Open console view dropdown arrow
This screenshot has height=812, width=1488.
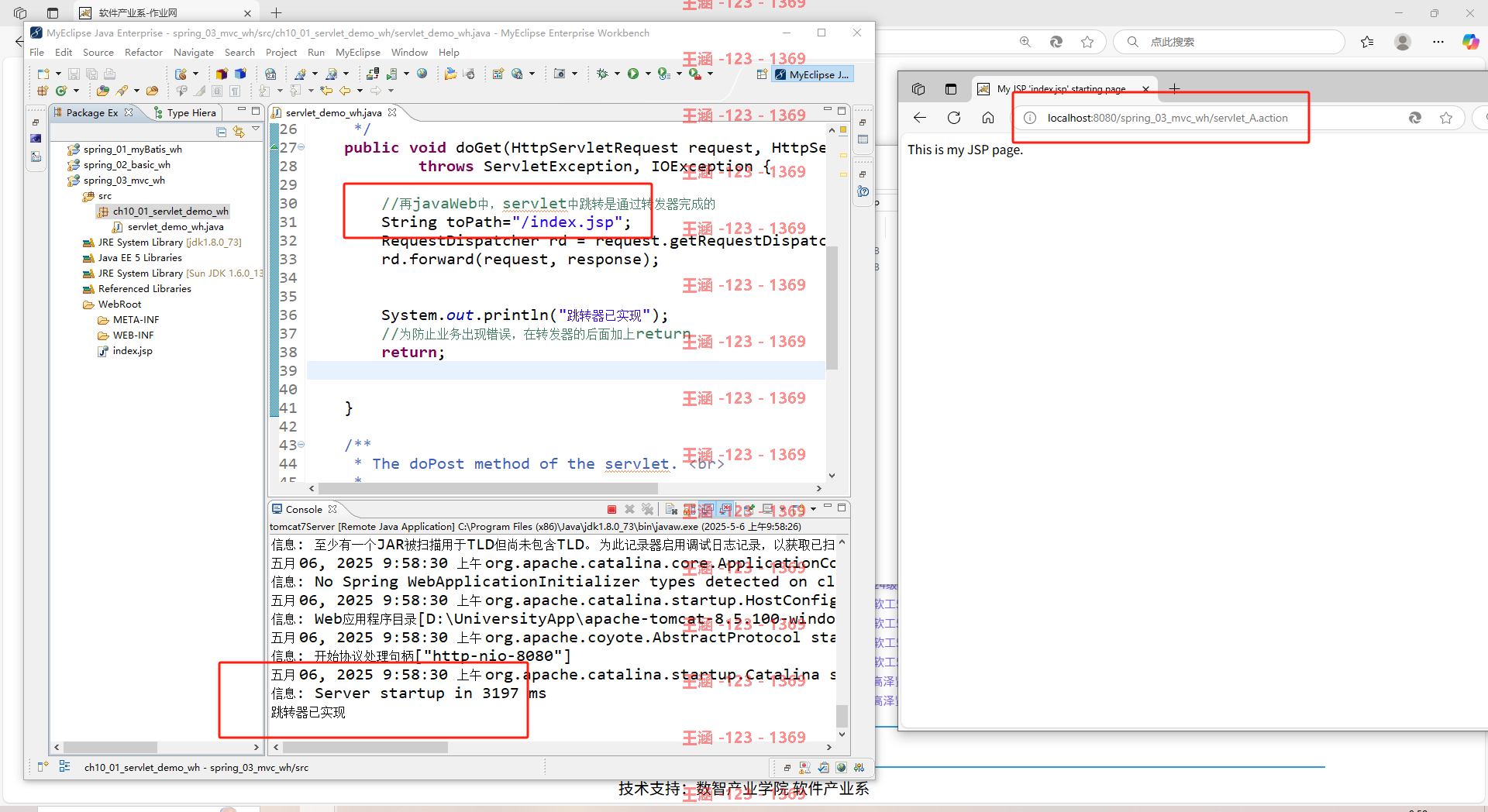coord(813,509)
